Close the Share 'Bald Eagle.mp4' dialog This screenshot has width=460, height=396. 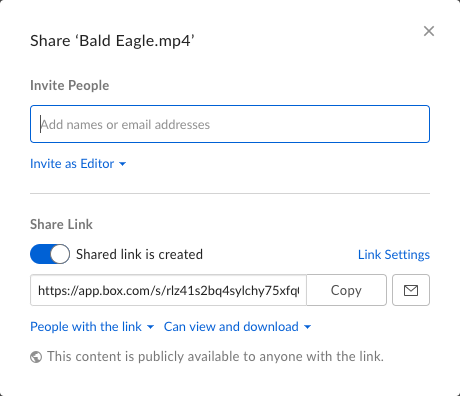pyautogui.click(x=429, y=31)
